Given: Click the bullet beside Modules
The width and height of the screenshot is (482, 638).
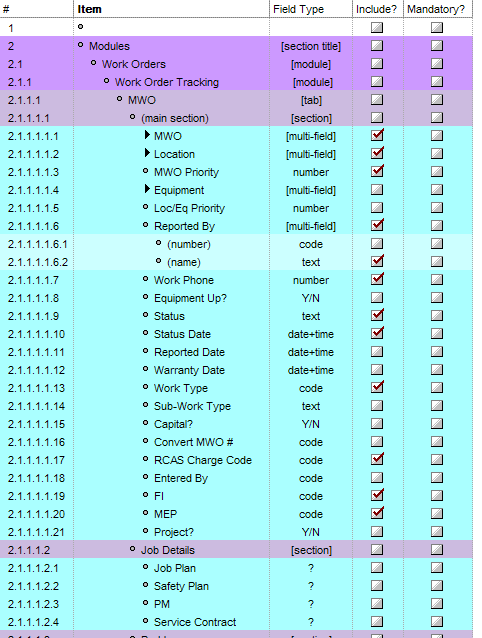Looking at the screenshot, I should coord(80,45).
